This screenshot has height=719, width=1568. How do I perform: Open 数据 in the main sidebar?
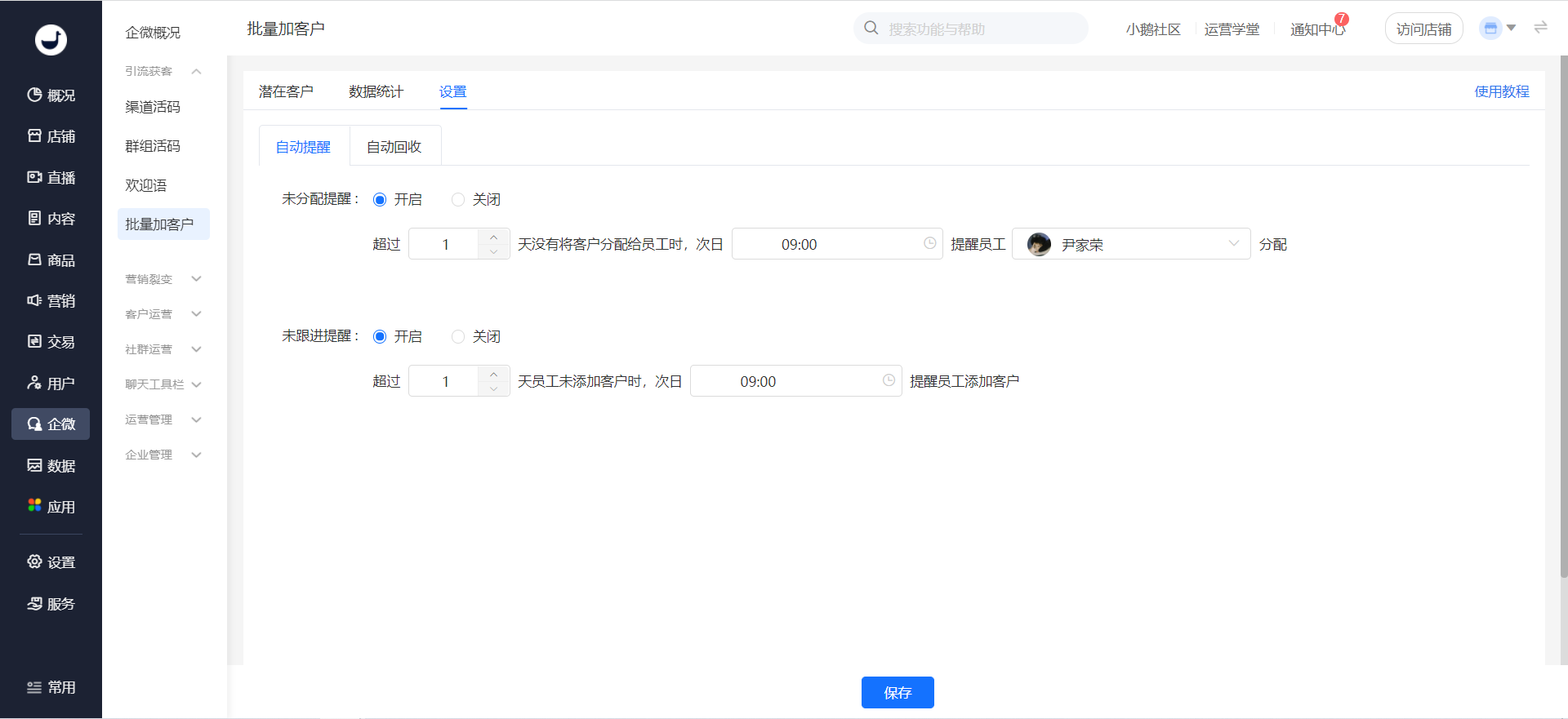pyautogui.click(x=51, y=466)
